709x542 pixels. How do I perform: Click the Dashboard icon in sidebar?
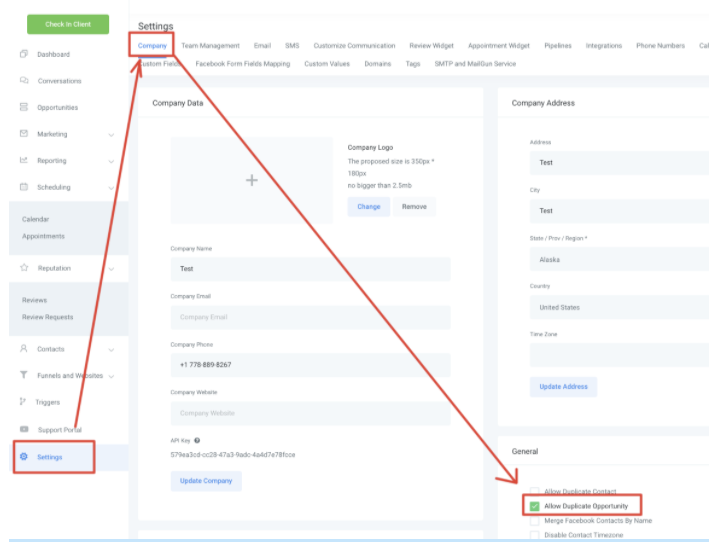(24, 54)
